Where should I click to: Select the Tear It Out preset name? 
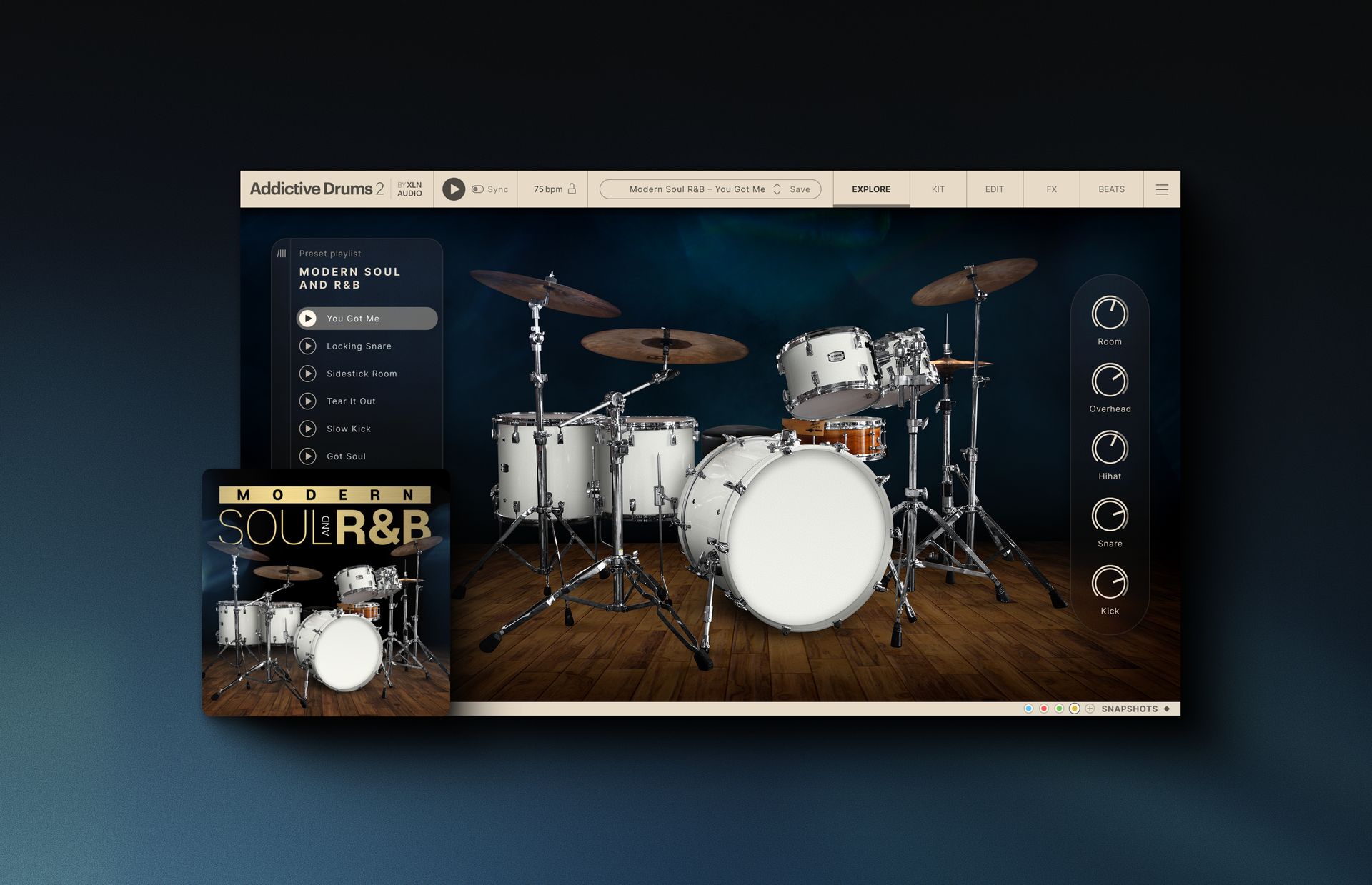click(x=351, y=401)
